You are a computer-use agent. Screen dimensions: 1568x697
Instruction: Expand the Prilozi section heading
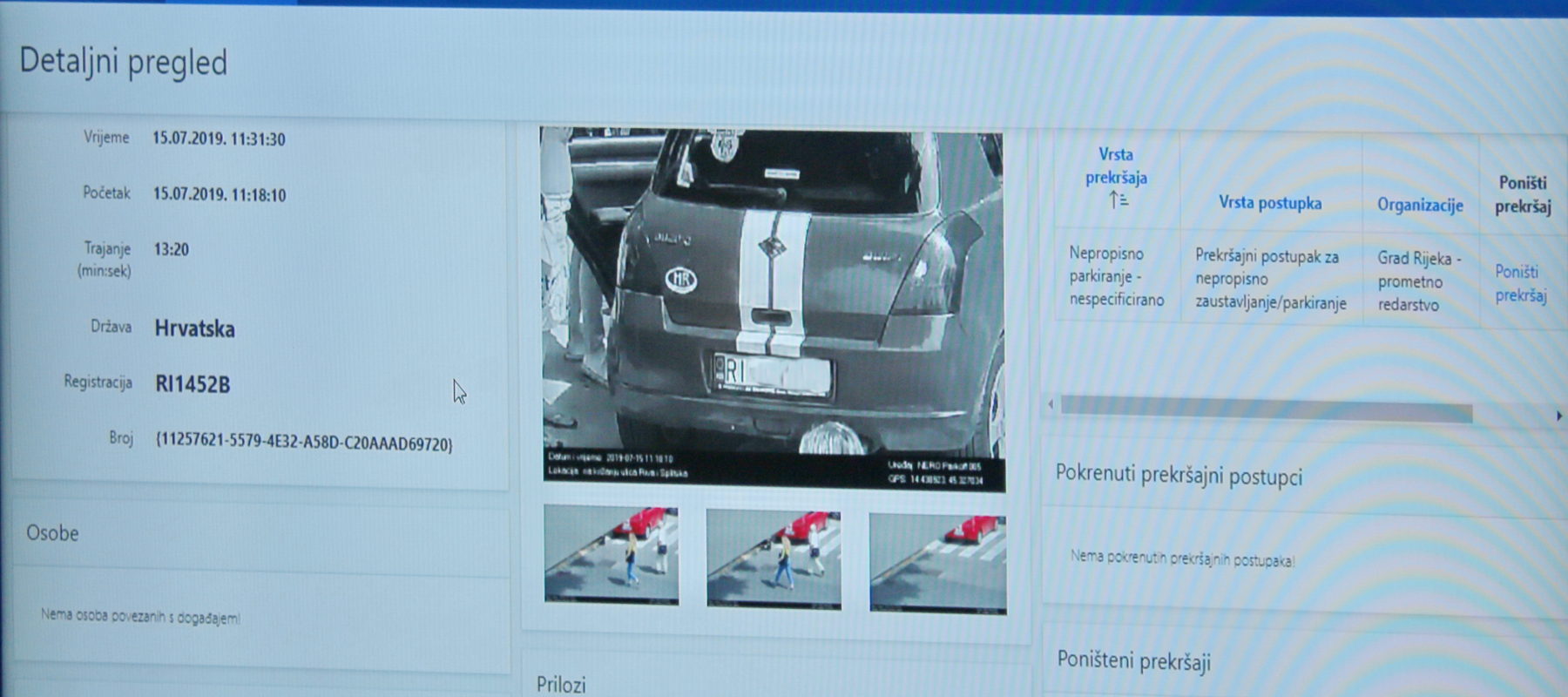[x=561, y=684]
